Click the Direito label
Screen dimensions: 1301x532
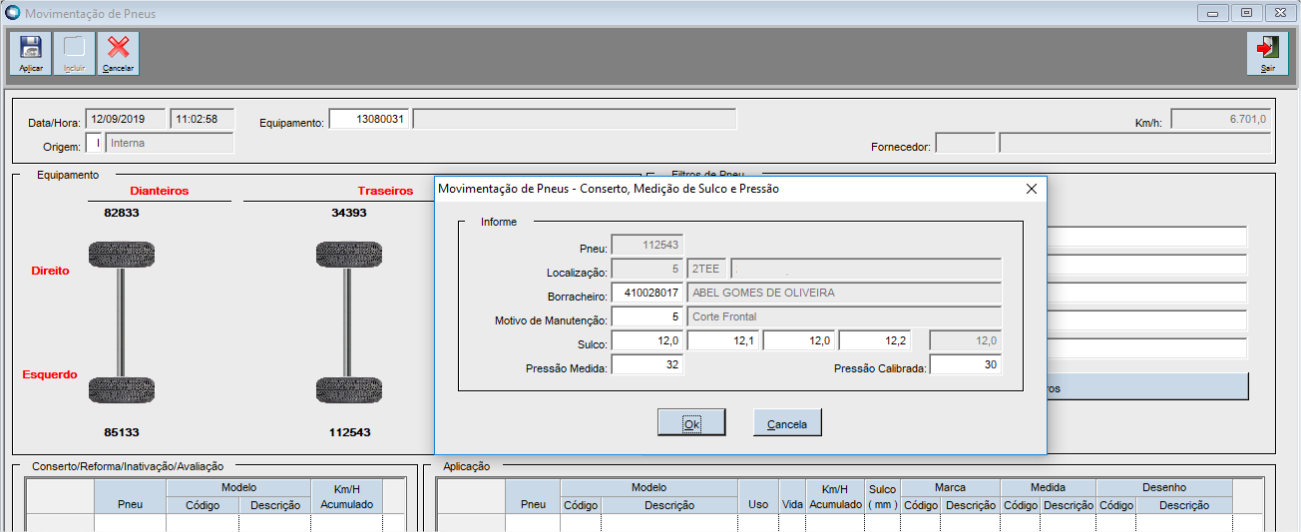coord(50,271)
